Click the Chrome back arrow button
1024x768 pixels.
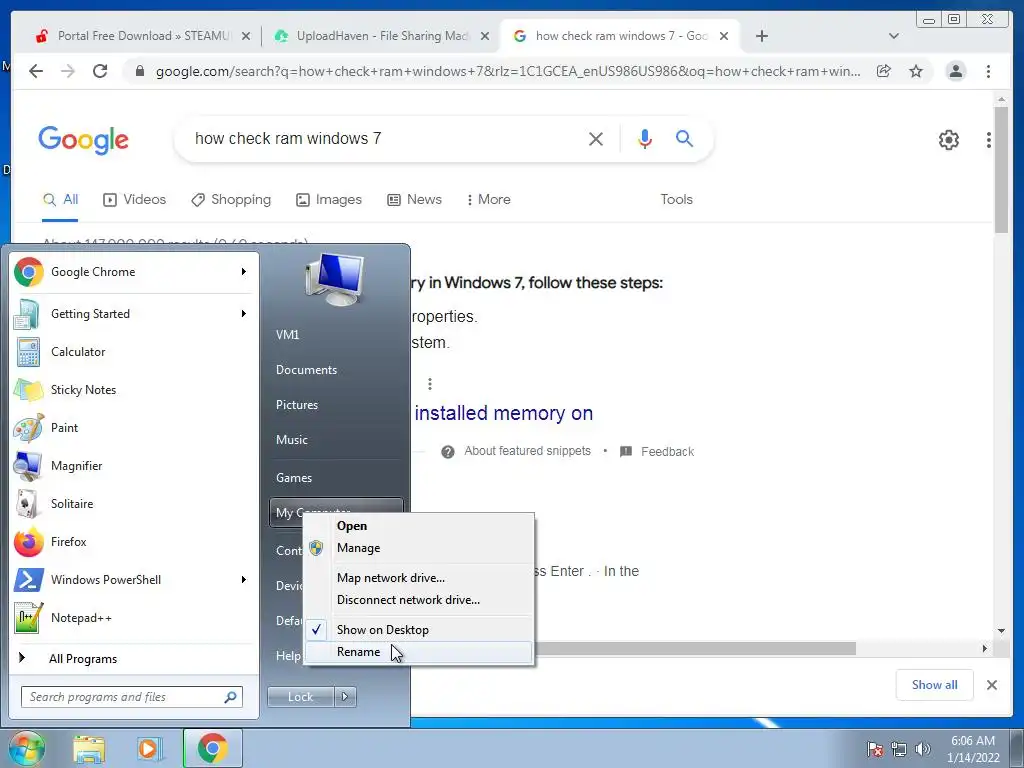coord(36,71)
